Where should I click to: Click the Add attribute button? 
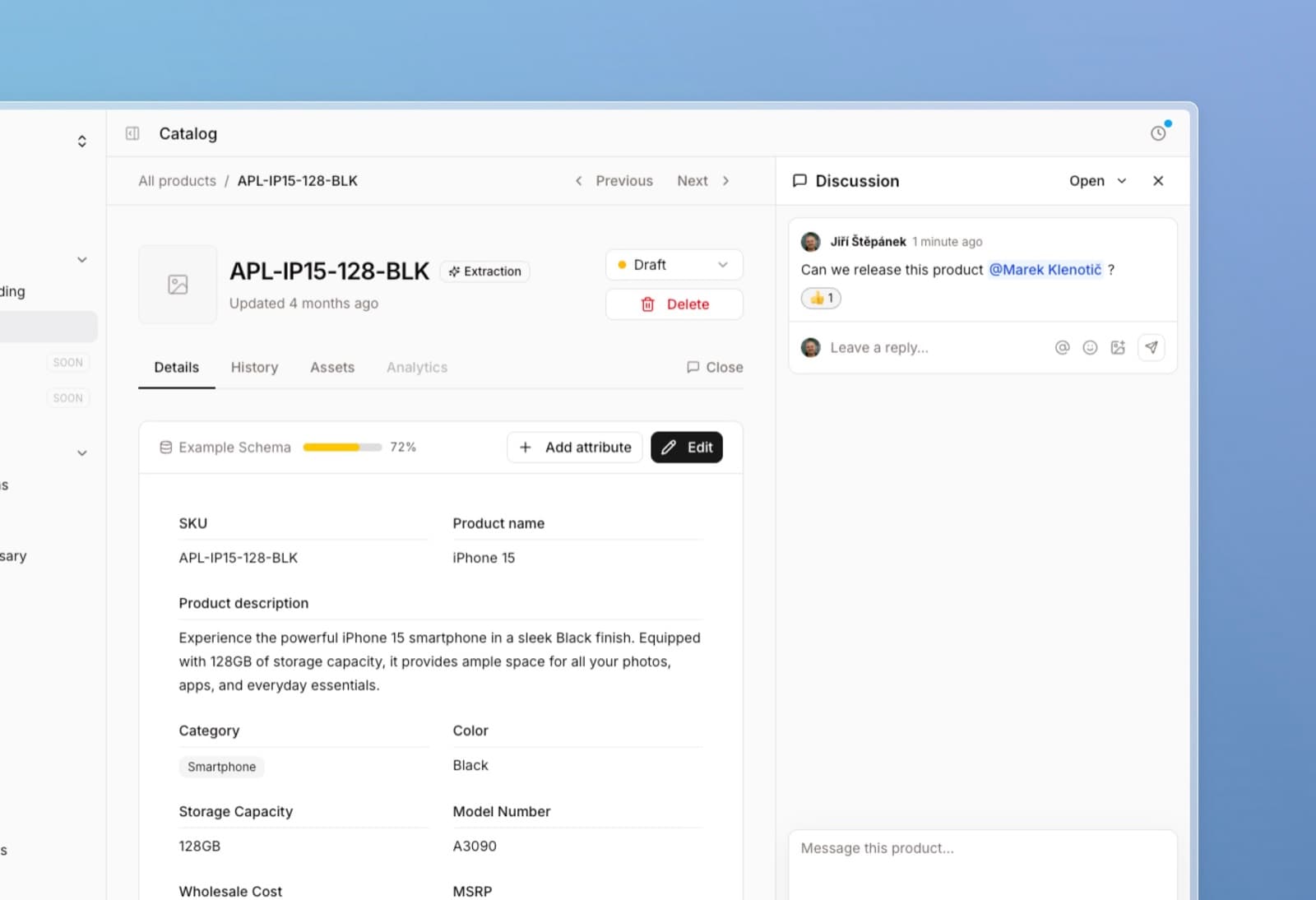pos(575,448)
